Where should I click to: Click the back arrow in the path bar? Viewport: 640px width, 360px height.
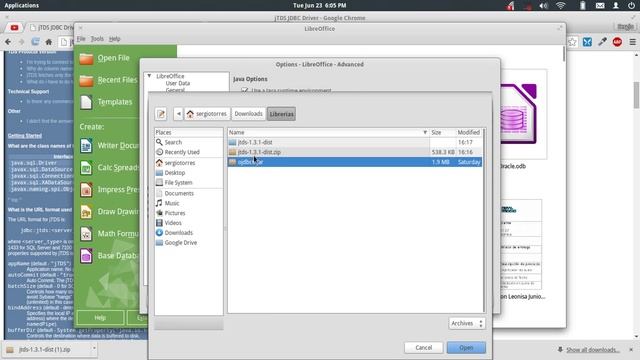[x=178, y=114]
